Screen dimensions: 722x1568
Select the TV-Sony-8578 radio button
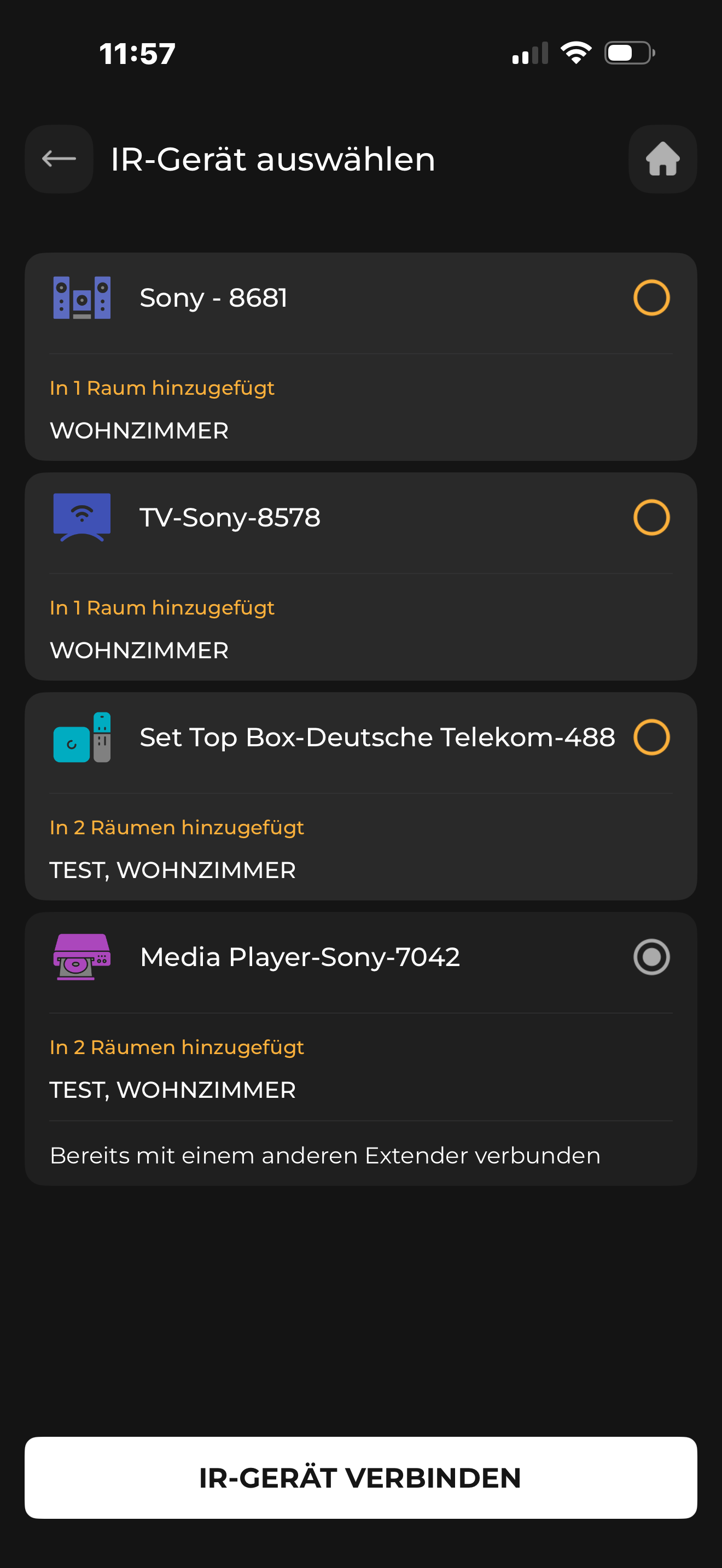(x=651, y=517)
